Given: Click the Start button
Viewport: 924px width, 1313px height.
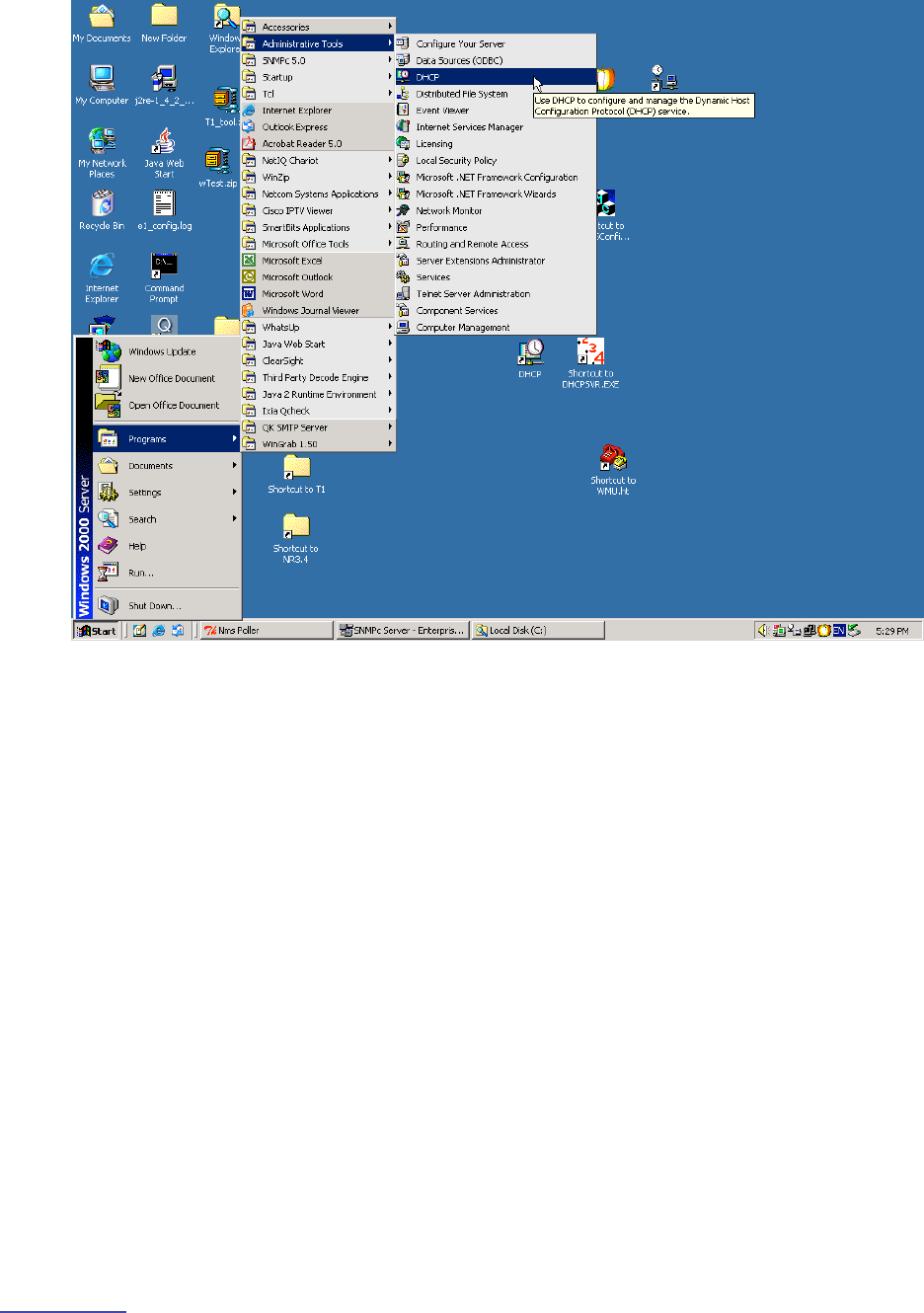Looking at the screenshot, I should click(98, 630).
